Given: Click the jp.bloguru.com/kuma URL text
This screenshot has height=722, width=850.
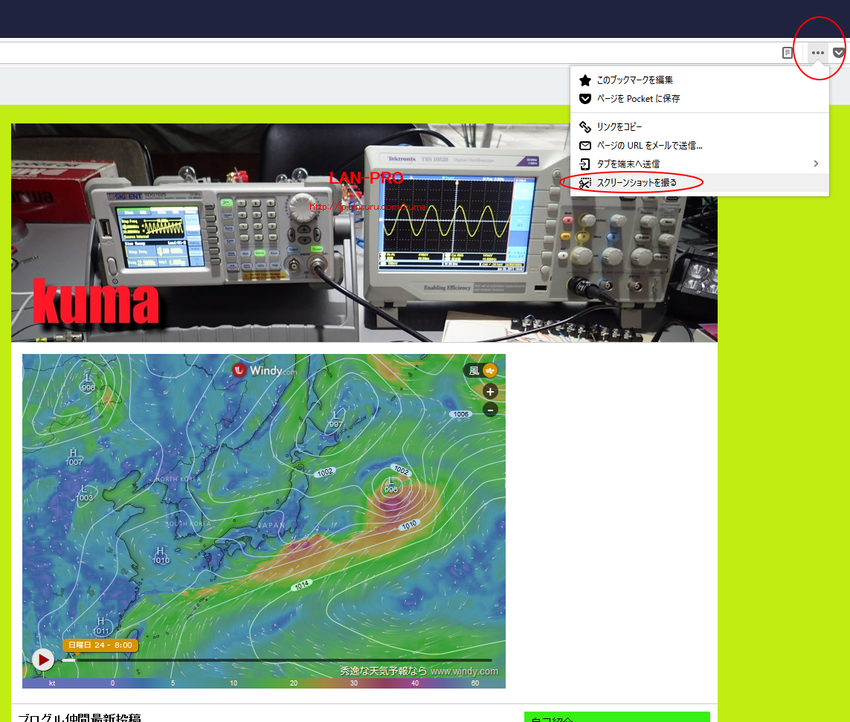Looking at the screenshot, I should 368,207.
